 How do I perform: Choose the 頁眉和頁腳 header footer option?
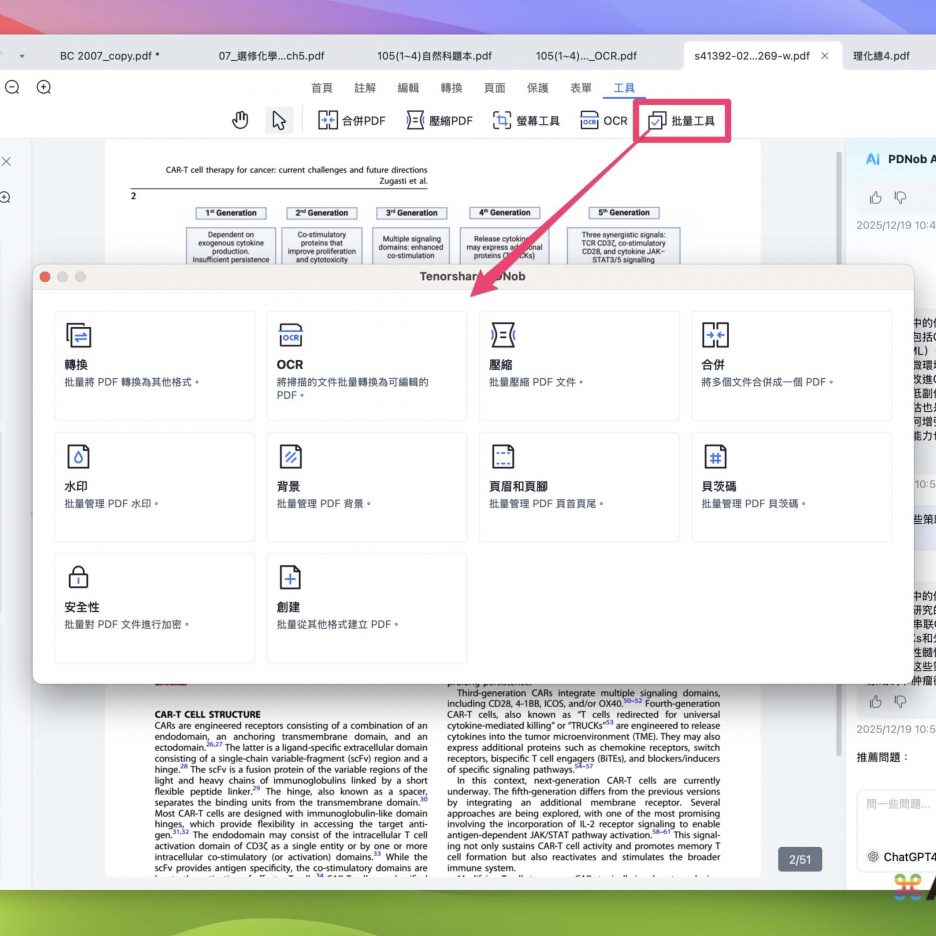click(x=578, y=486)
